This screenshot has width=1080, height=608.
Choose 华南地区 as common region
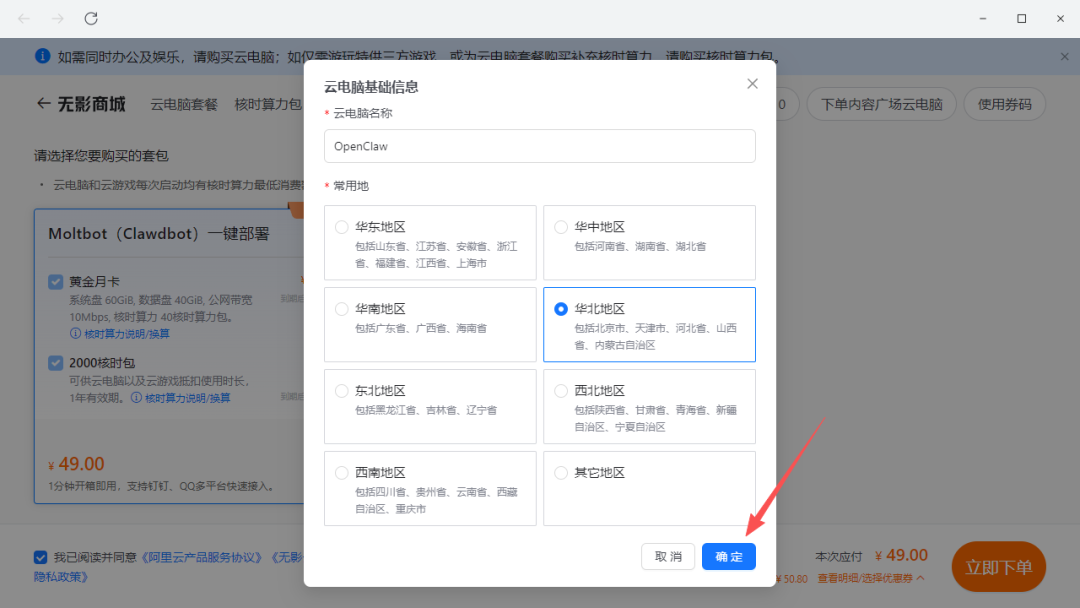click(342, 309)
